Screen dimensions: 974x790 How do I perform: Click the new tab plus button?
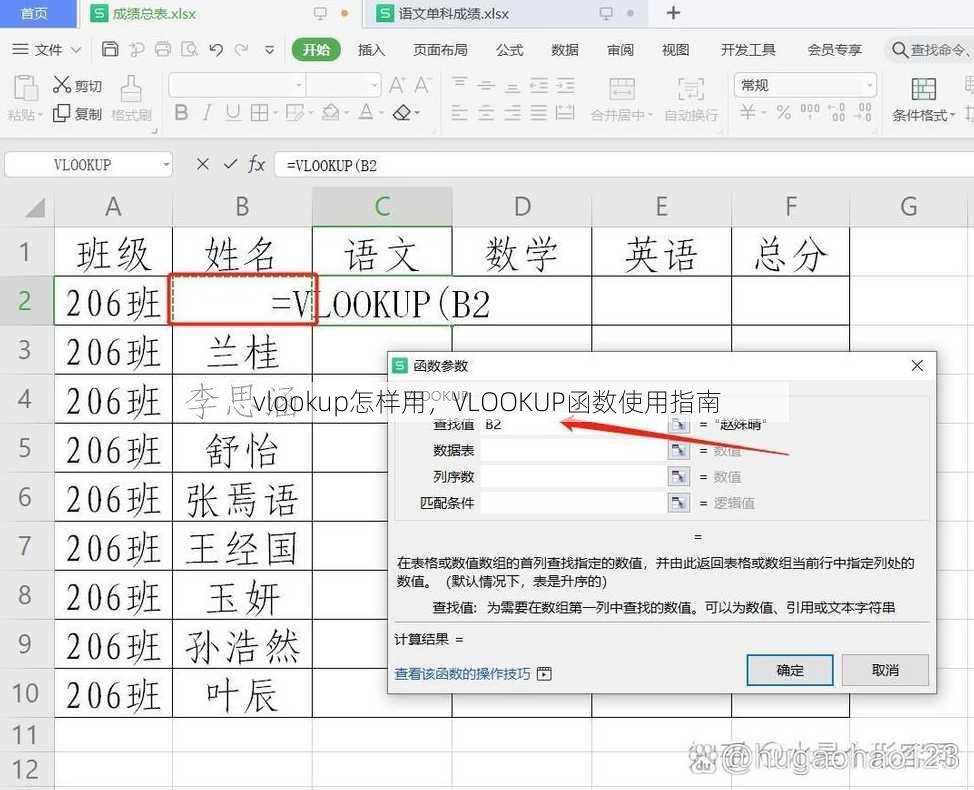coord(673,13)
